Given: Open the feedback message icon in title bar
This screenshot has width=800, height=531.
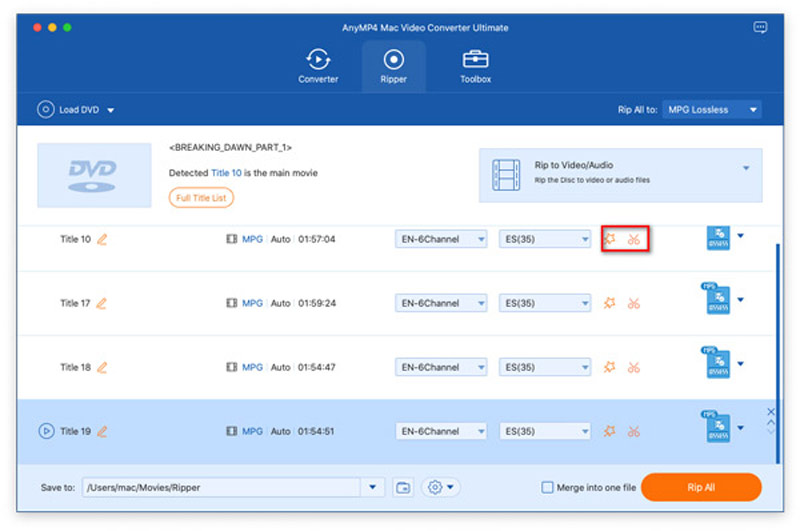Looking at the screenshot, I should [760, 27].
